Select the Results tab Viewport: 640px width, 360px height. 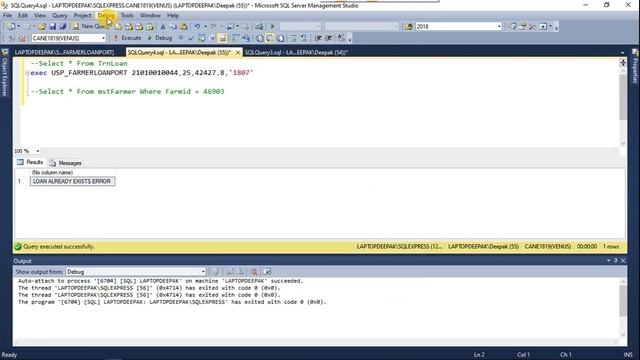pyautogui.click(x=30, y=162)
